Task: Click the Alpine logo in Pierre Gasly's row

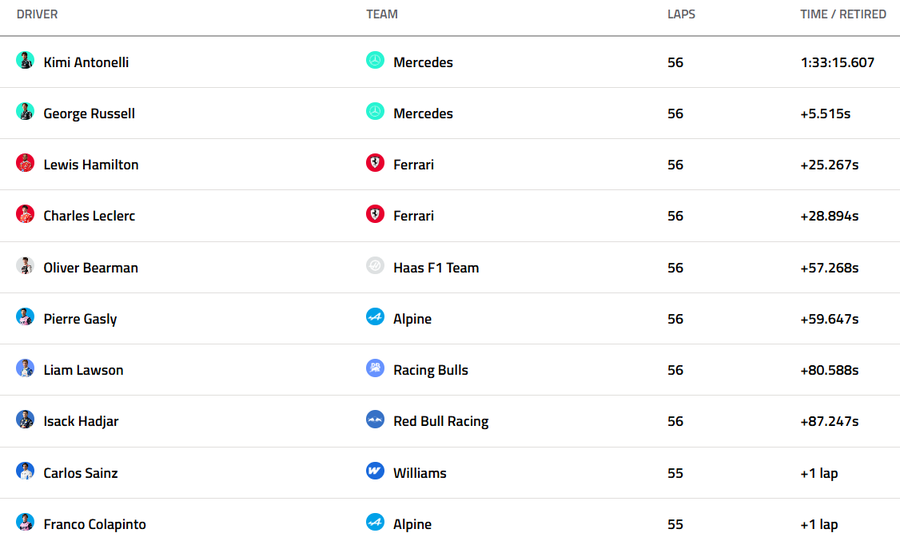Action: [375, 318]
